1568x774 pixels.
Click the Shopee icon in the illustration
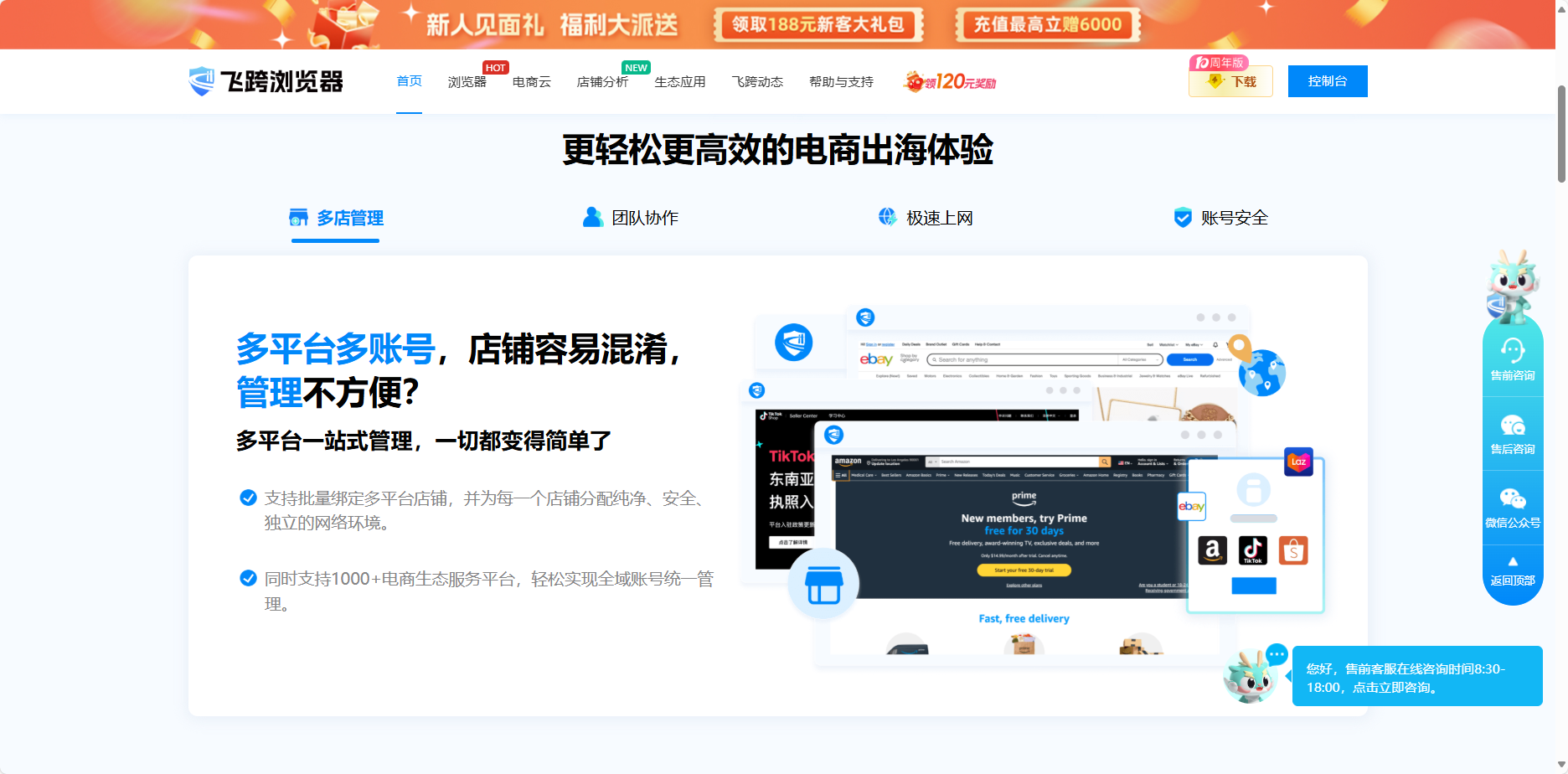point(1293,550)
